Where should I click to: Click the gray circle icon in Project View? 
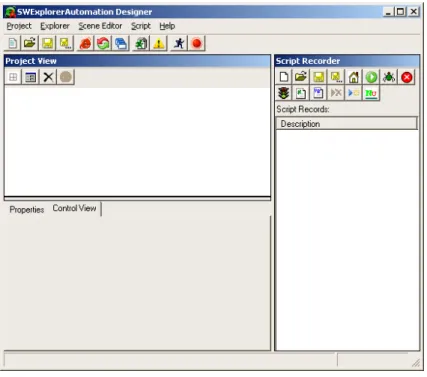tap(66, 77)
